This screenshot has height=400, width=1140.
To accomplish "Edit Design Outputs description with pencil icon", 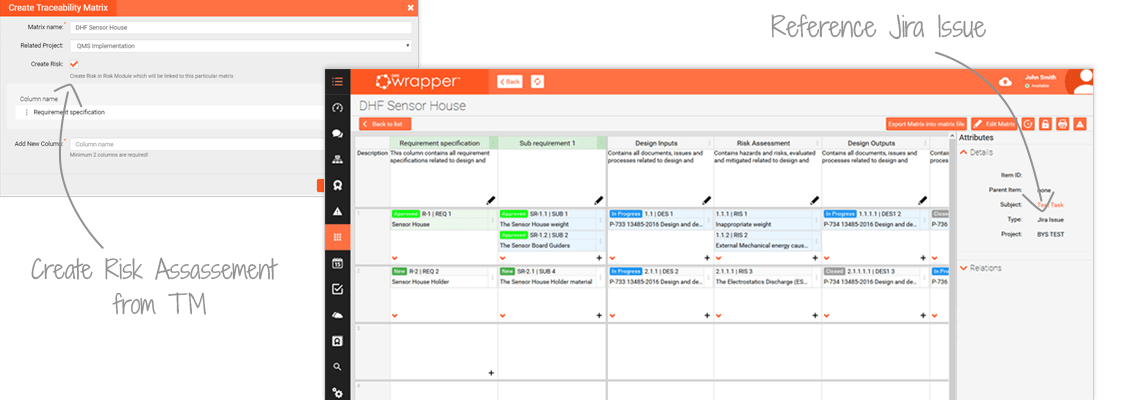I will point(922,200).
